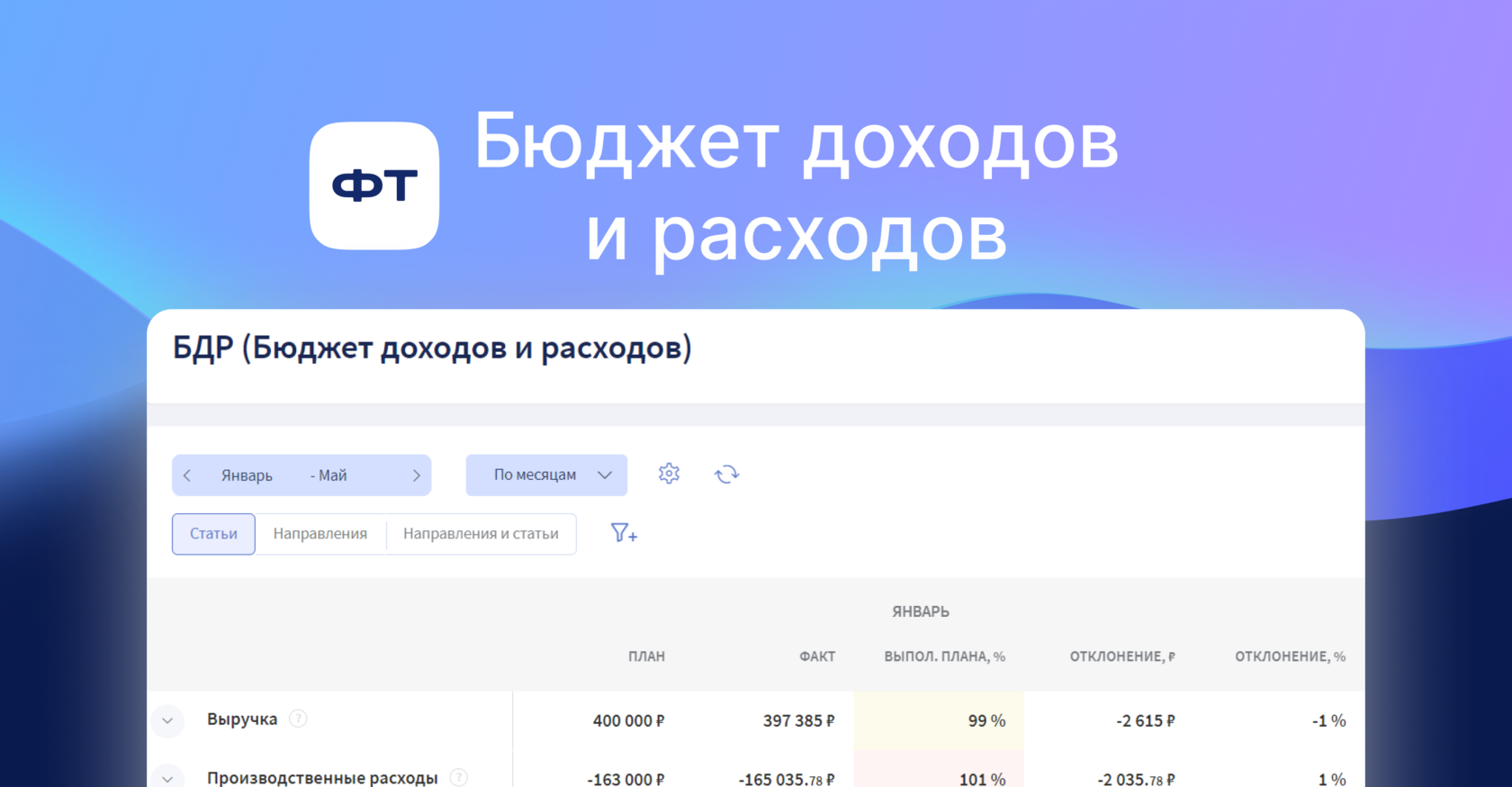Screen dimensions: 1512x787
Task: Click the 397 385 ₽ fact cell
Action: point(798,720)
